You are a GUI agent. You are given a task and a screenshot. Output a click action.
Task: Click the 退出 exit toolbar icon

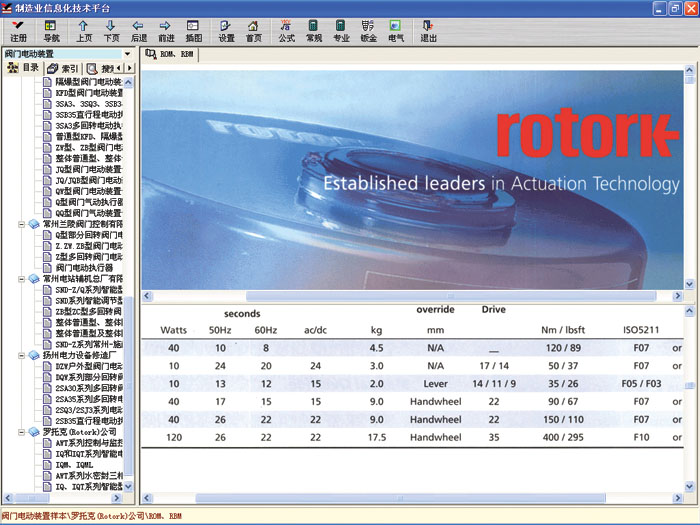point(429,30)
